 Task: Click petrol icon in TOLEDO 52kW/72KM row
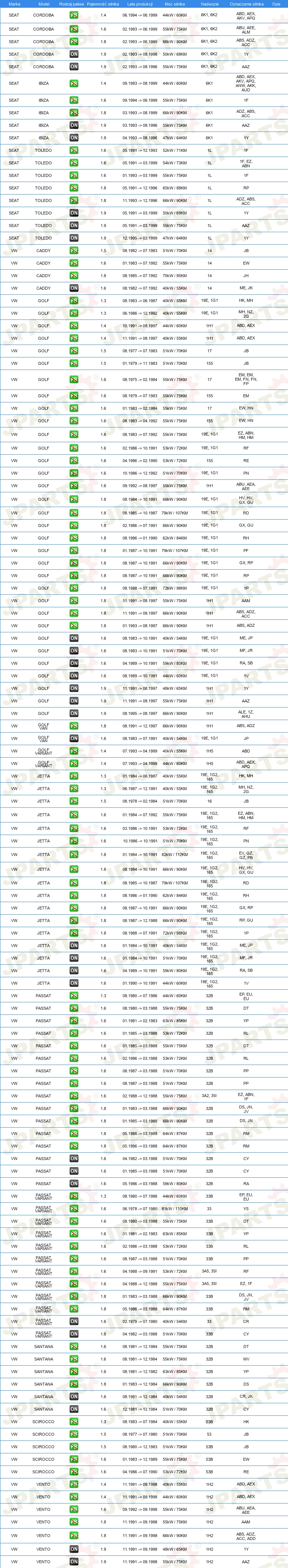click(x=74, y=150)
